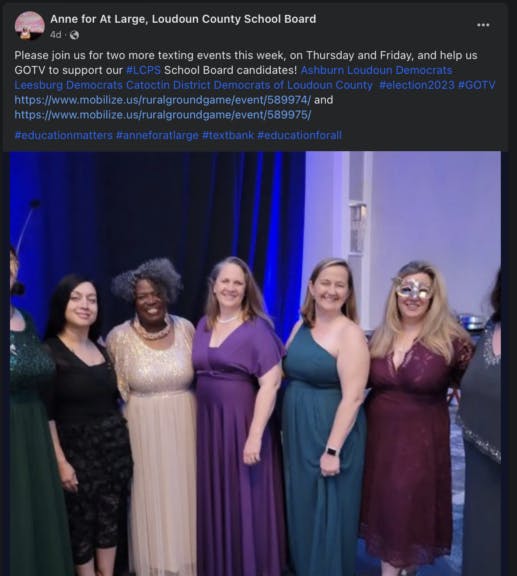Screen dimensions: 517x576
Task: Open the #educationforall hashtag
Action: click(x=299, y=136)
